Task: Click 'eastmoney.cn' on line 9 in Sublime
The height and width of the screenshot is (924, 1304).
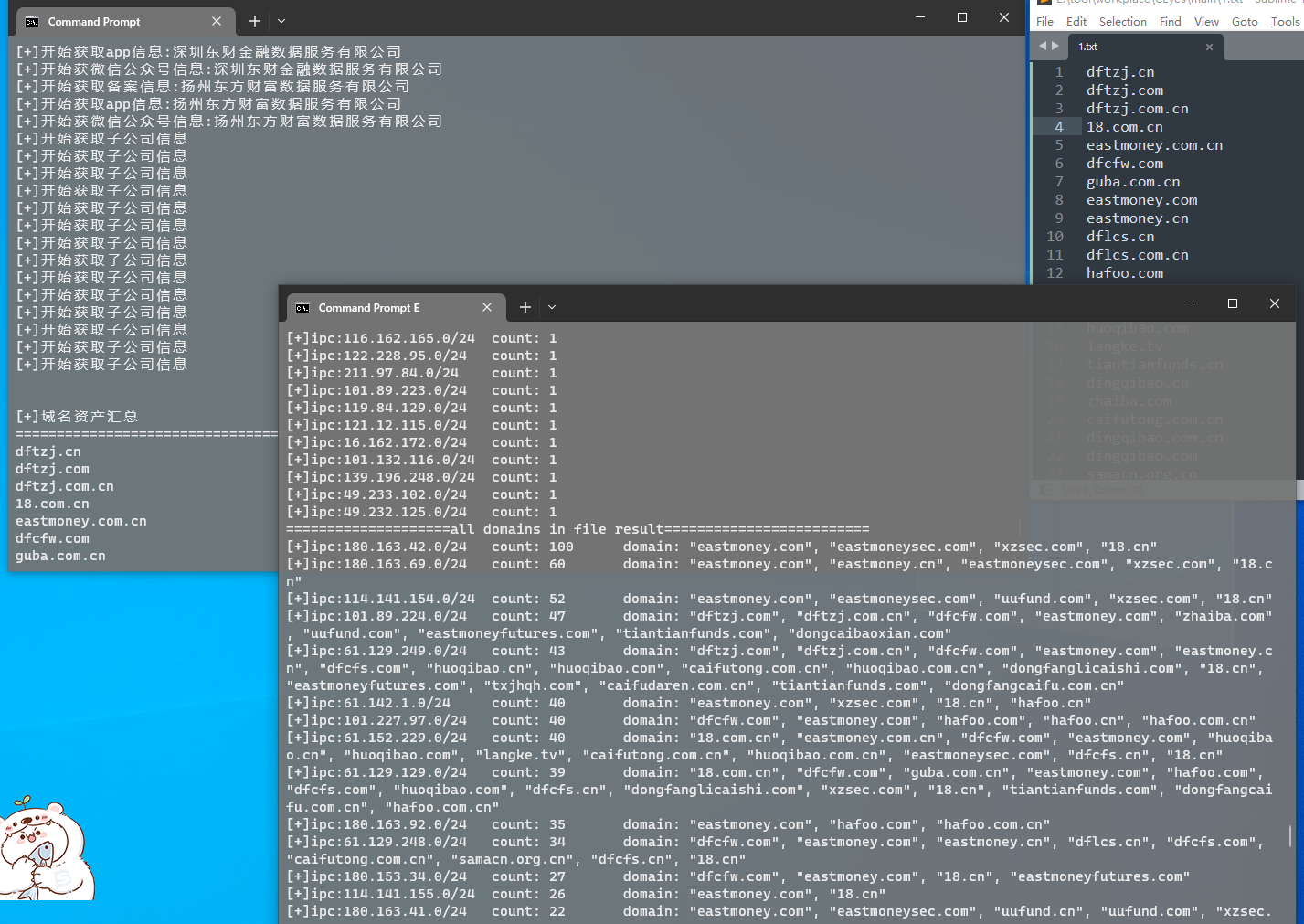Action: [x=1138, y=218]
